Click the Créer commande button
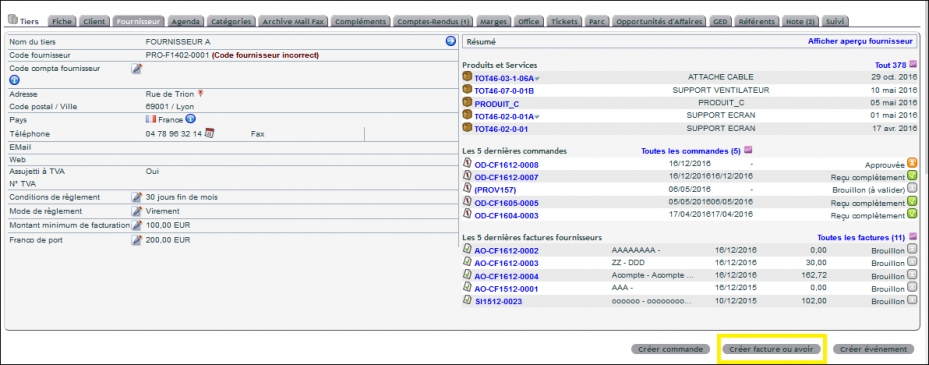The image size is (929, 365). (670, 350)
